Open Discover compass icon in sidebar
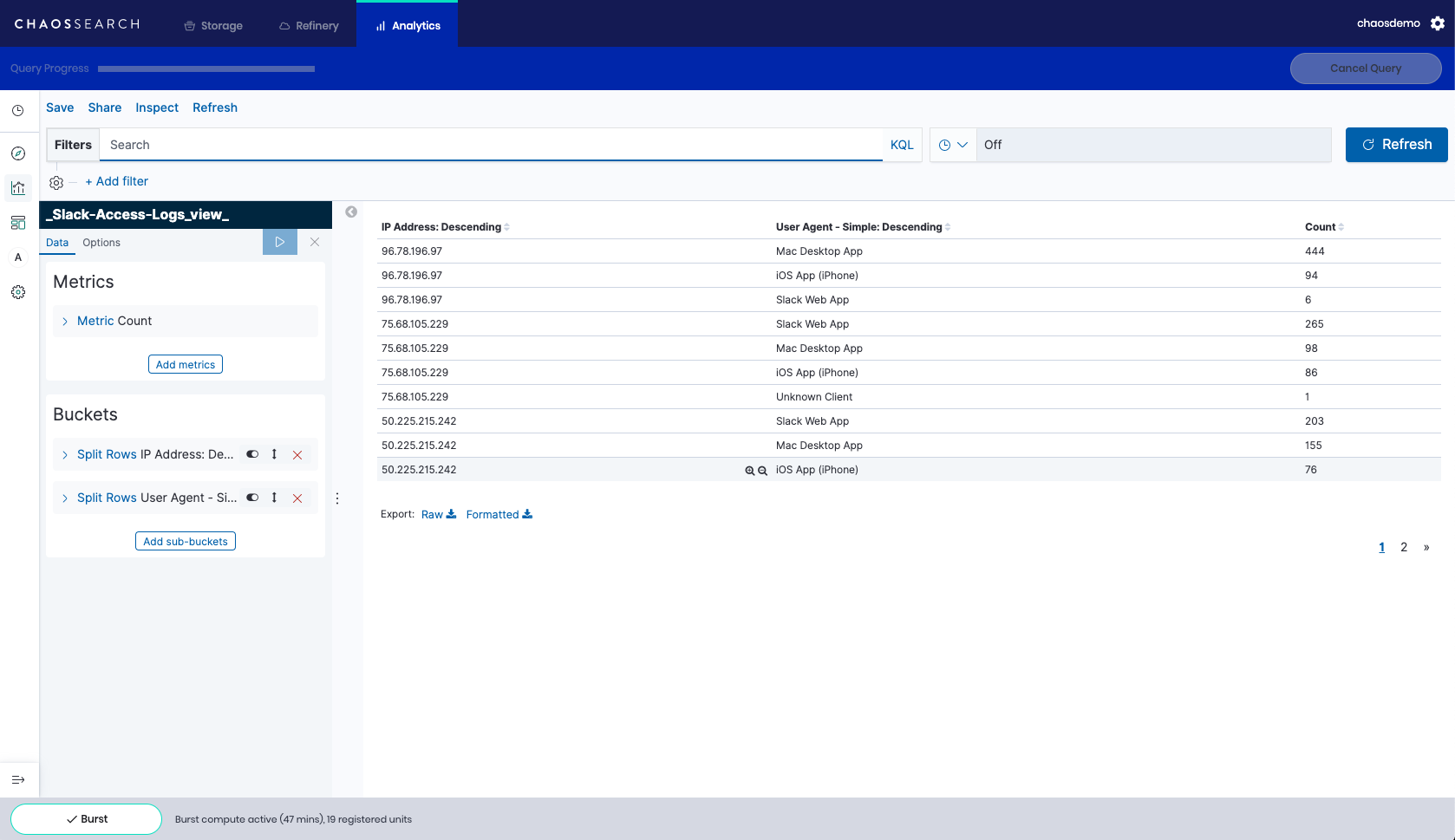 pos(17,153)
